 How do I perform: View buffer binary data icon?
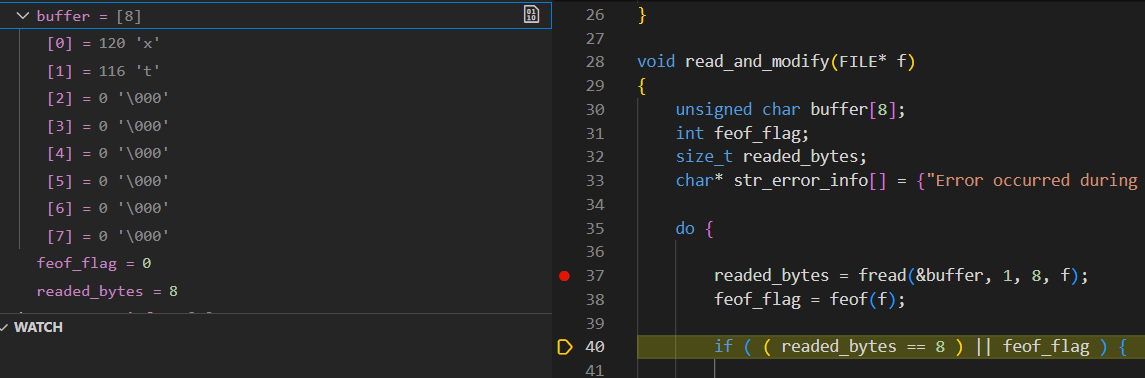pyautogui.click(x=532, y=15)
